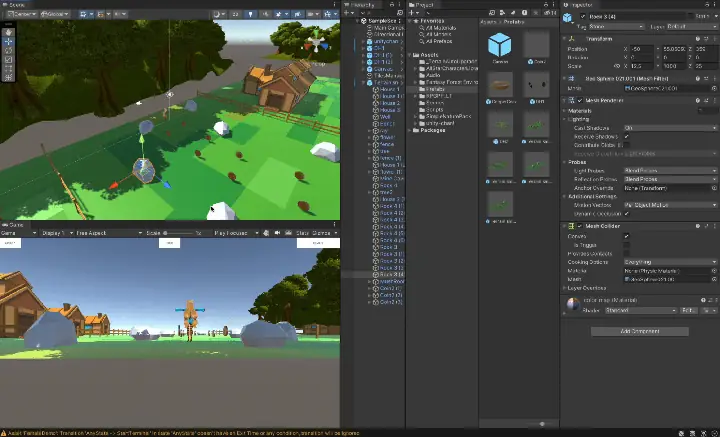Select the Canvas object in Hierarchy

click(x=383, y=69)
